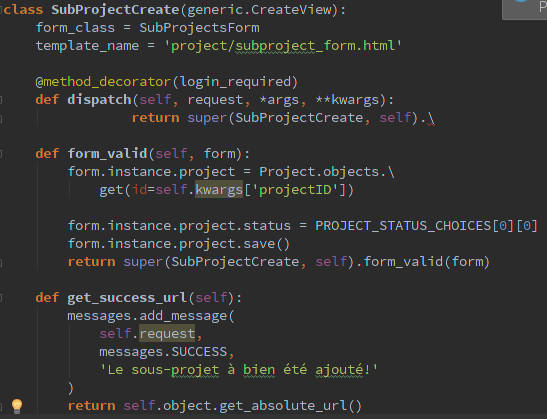The width and height of the screenshot is (547, 419).
Task: Click the get_success_url method name
Action: pyautogui.click(x=127, y=298)
